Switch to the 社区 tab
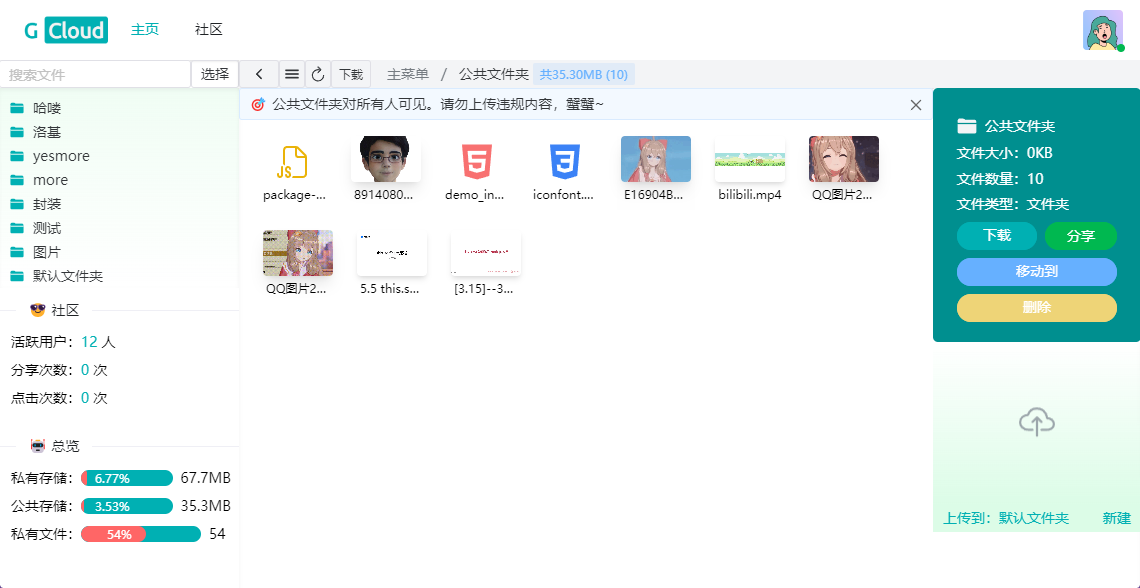The image size is (1140, 588). [209, 30]
